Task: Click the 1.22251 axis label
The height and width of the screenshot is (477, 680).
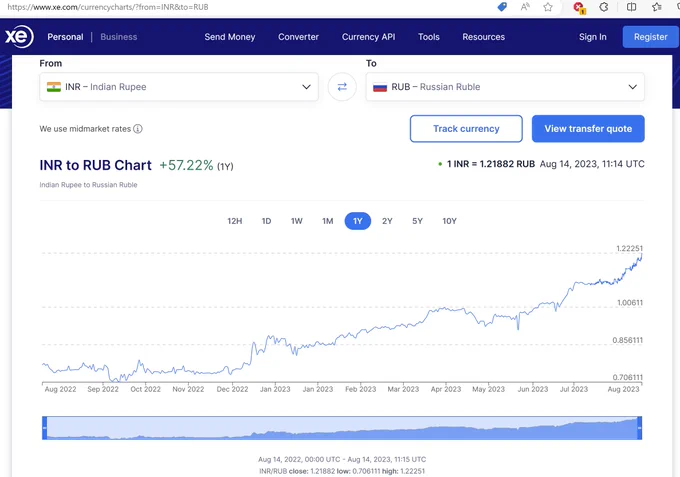Action: (x=630, y=248)
